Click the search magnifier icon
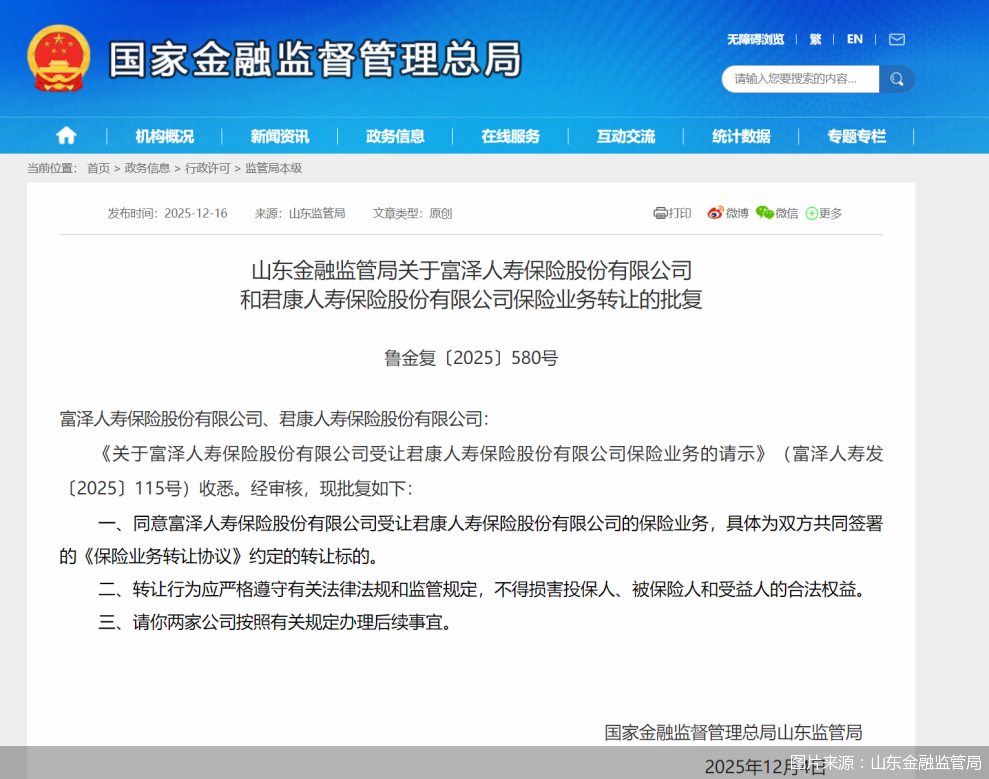The height and width of the screenshot is (779, 989). click(896, 78)
